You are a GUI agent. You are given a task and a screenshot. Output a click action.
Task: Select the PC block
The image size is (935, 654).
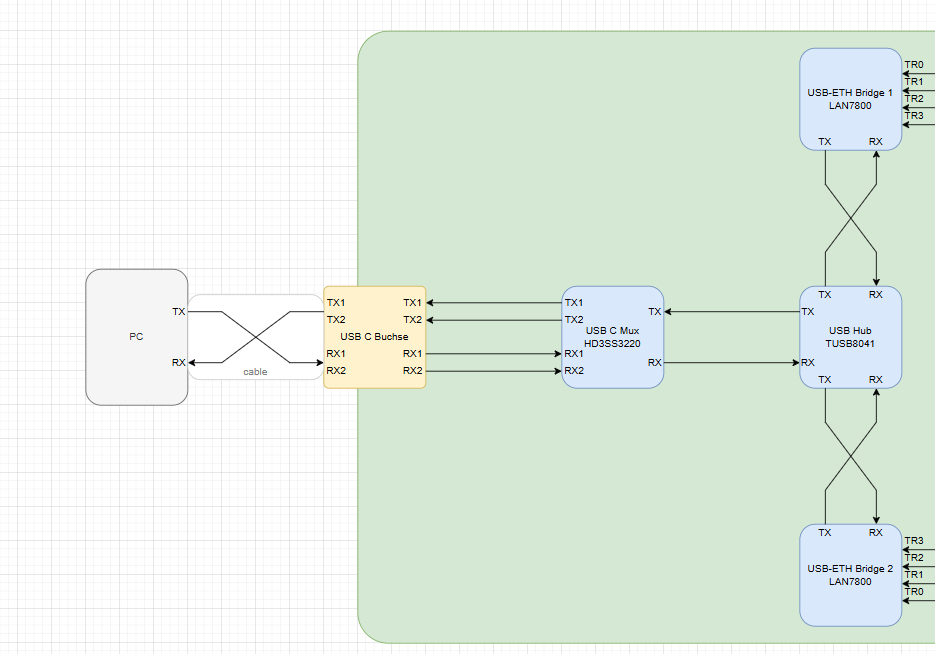[136, 336]
